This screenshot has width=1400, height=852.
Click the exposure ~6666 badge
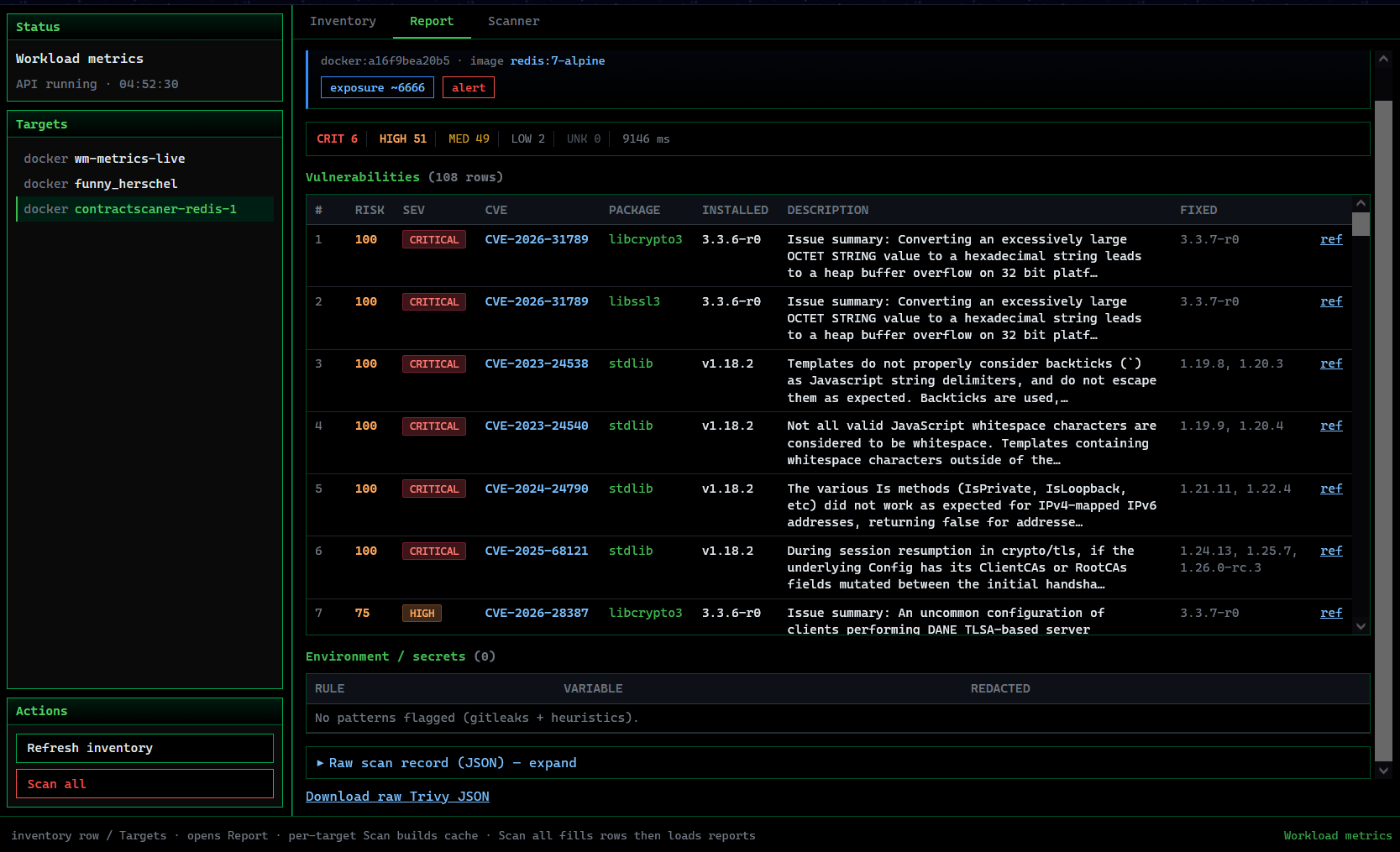click(377, 87)
